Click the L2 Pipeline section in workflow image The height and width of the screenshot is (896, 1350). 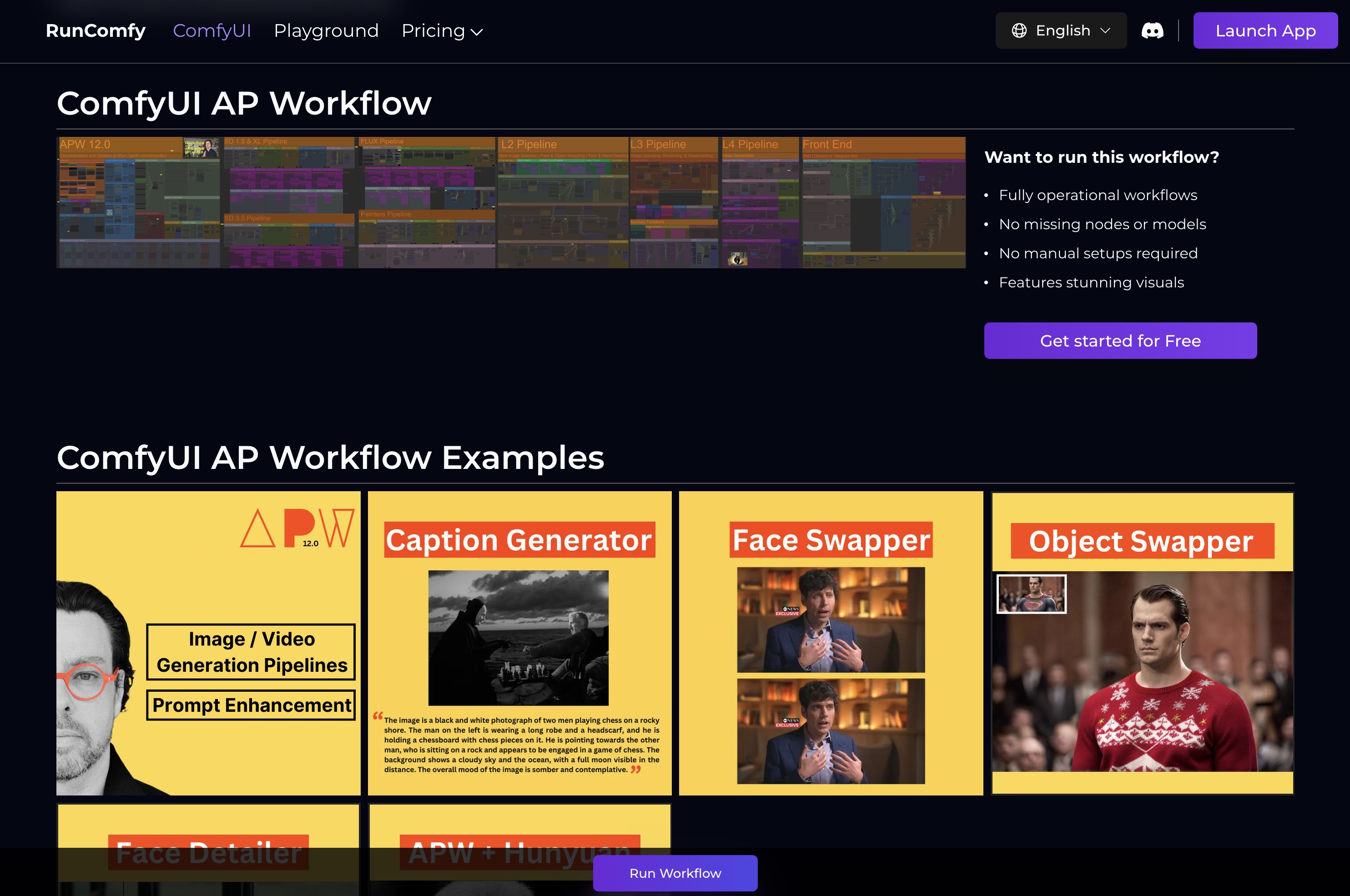[563, 202]
